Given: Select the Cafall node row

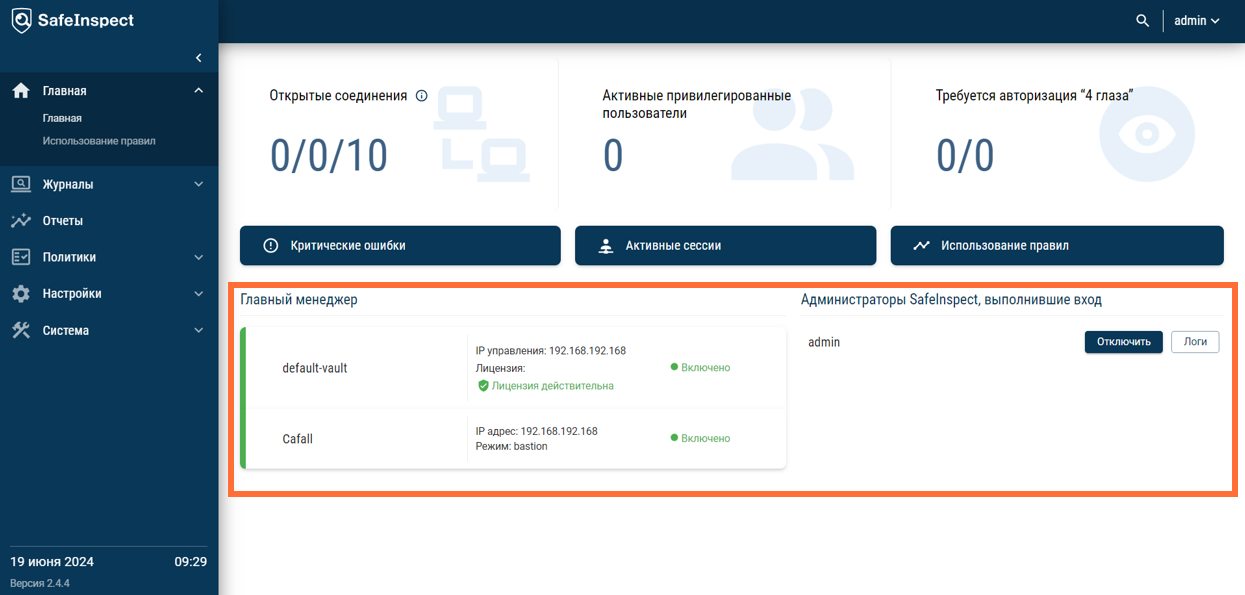Looking at the screenshot, I should 514,438.
